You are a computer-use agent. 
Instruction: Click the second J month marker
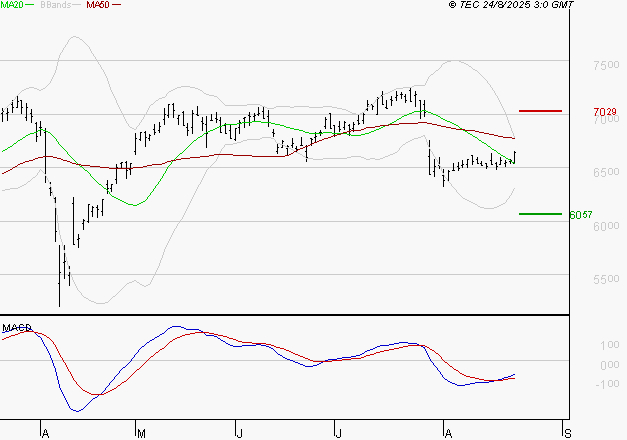coord(338,434)
